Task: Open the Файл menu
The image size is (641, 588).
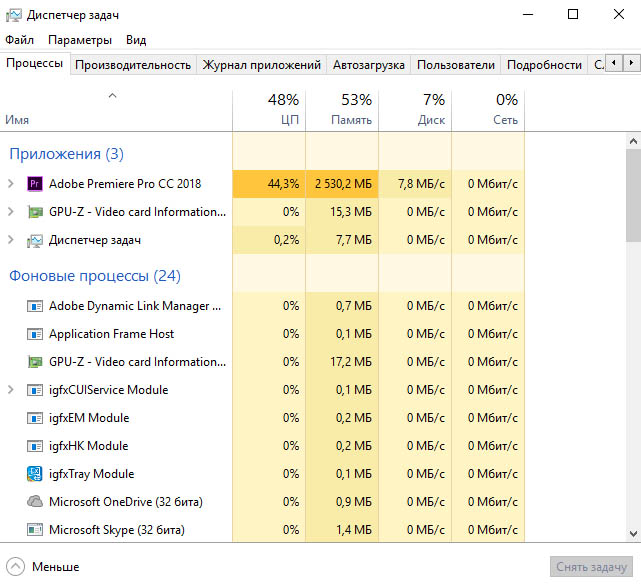Action: pos(19,40)
